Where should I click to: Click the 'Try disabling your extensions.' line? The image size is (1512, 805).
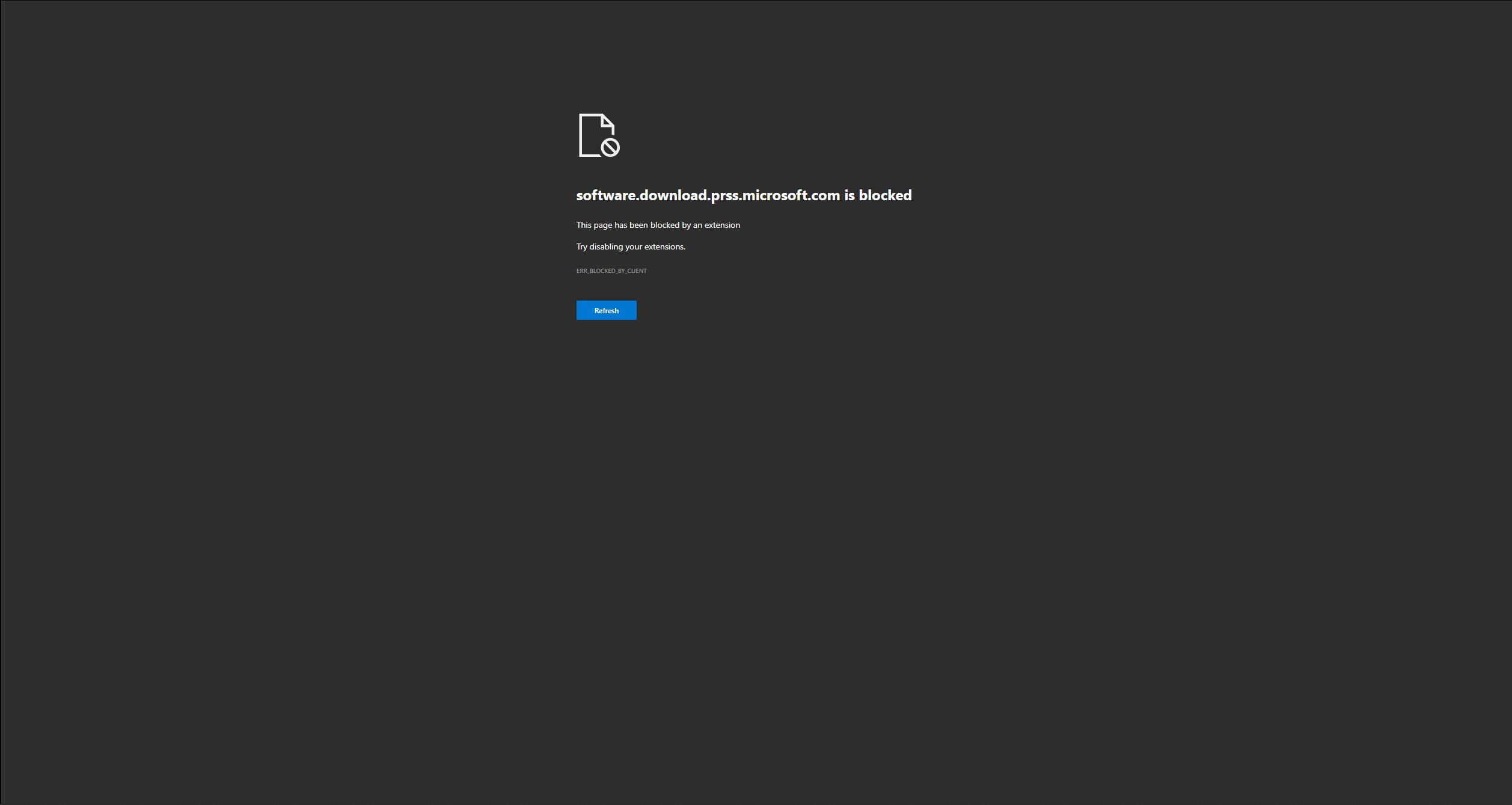click(x=631, y=247)
